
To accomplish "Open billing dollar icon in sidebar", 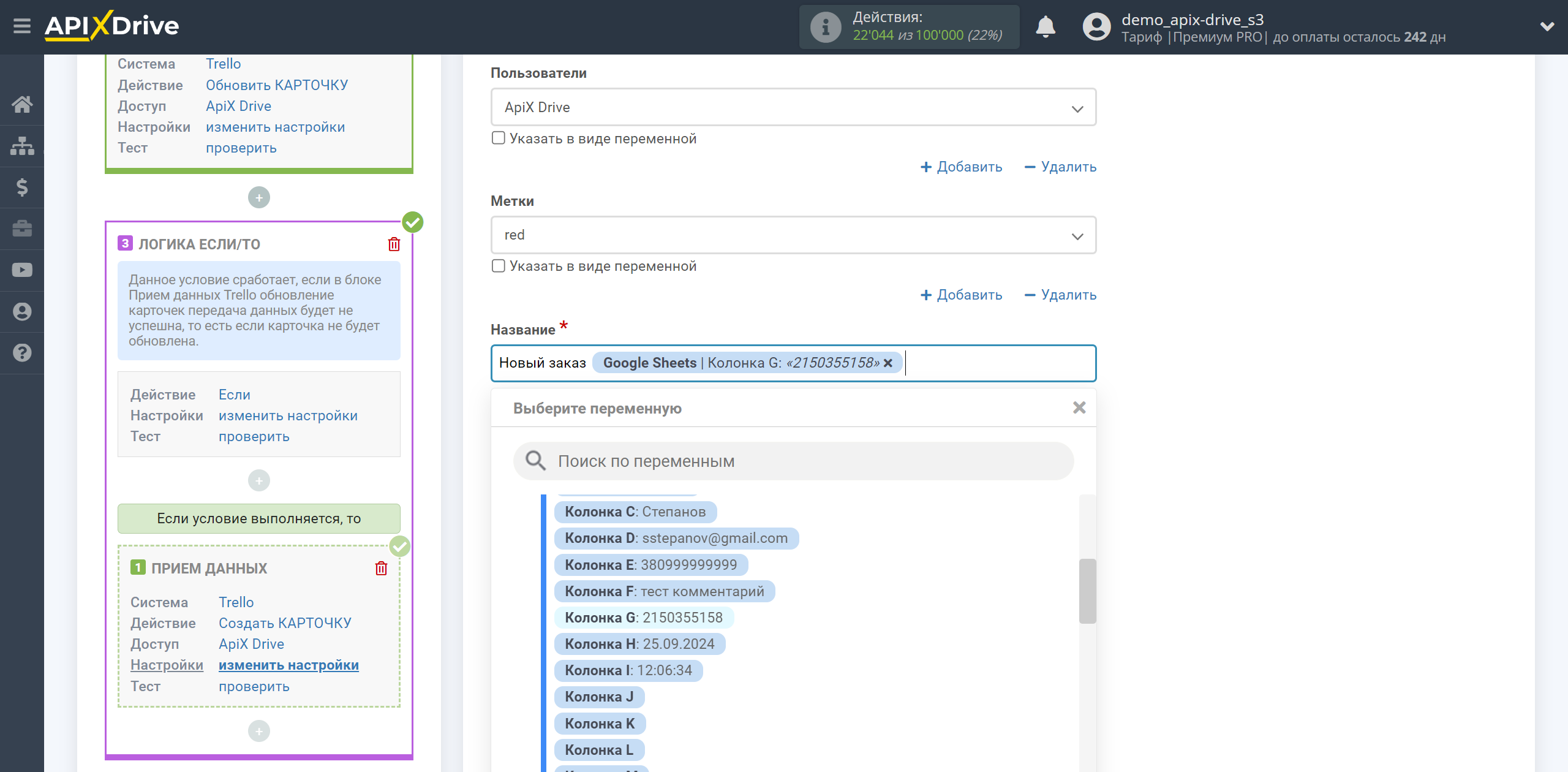I will point(22,187).
